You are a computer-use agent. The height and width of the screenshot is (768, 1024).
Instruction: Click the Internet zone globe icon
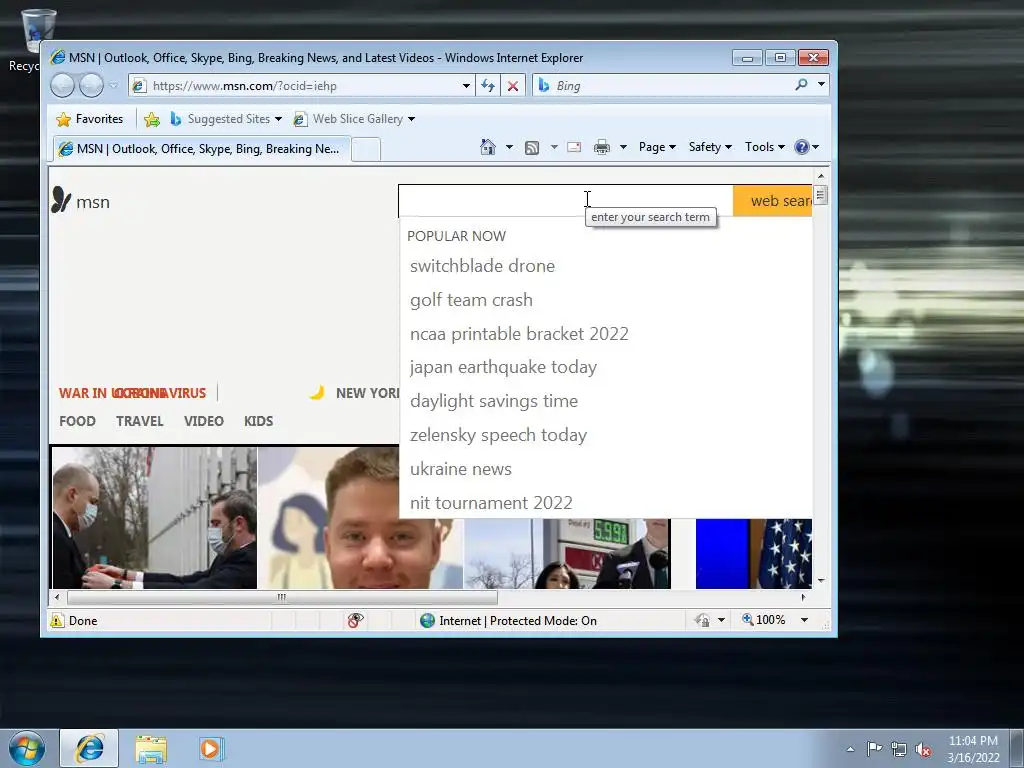(427, 620)
